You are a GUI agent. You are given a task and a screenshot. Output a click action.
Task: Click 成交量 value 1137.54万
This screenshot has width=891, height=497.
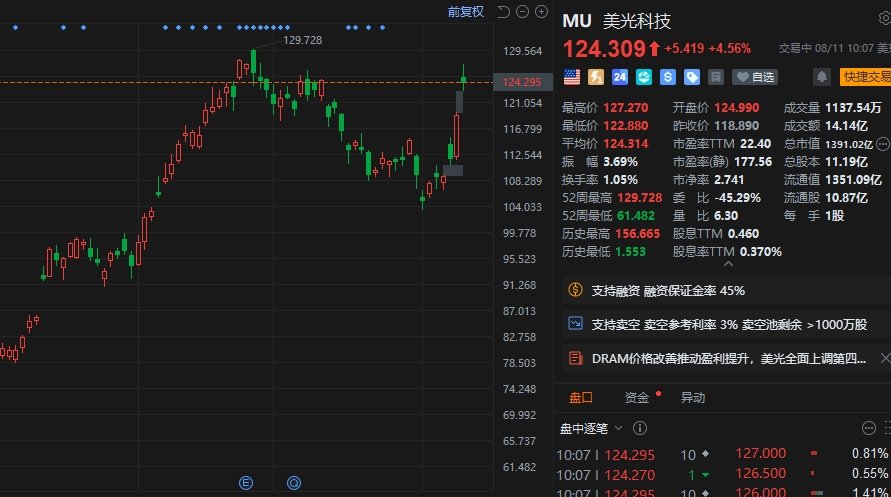[x=853, y=108]
